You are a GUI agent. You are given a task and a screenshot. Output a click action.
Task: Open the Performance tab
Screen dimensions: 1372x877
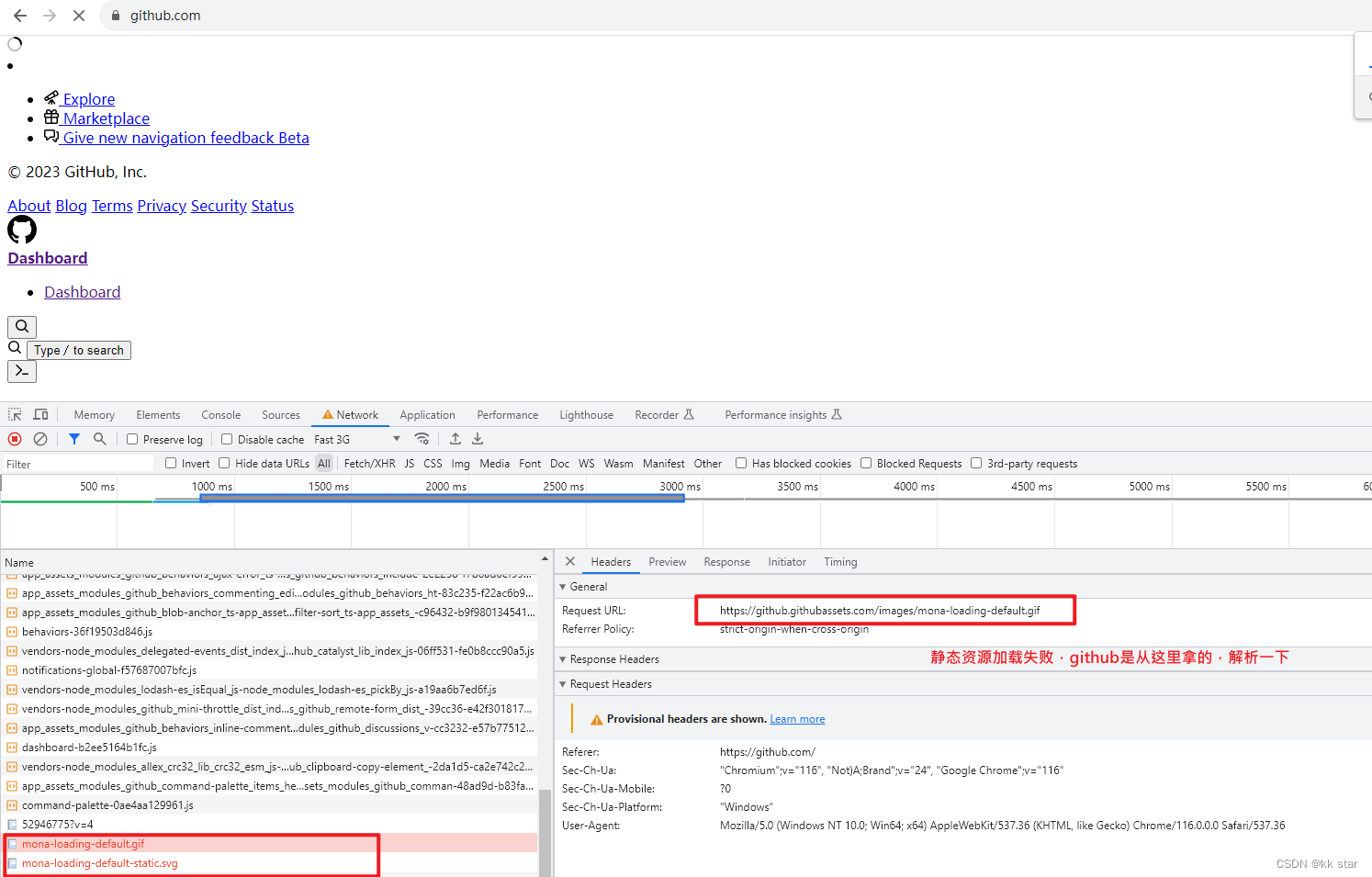(508, 415)
